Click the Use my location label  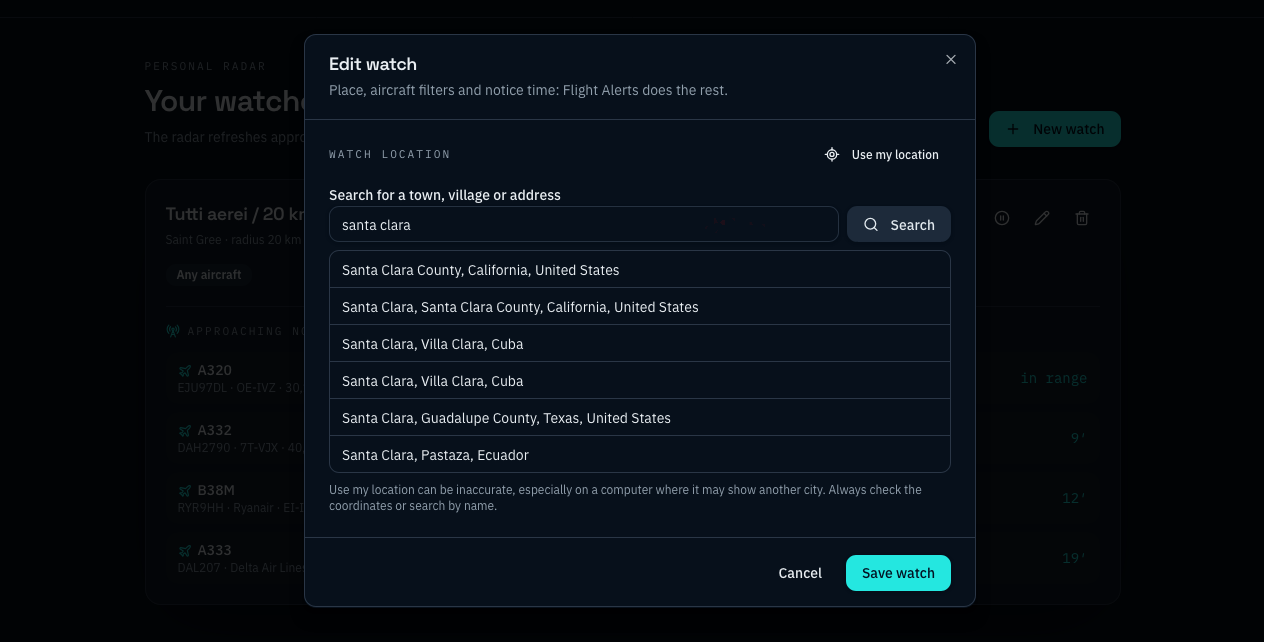895,155
